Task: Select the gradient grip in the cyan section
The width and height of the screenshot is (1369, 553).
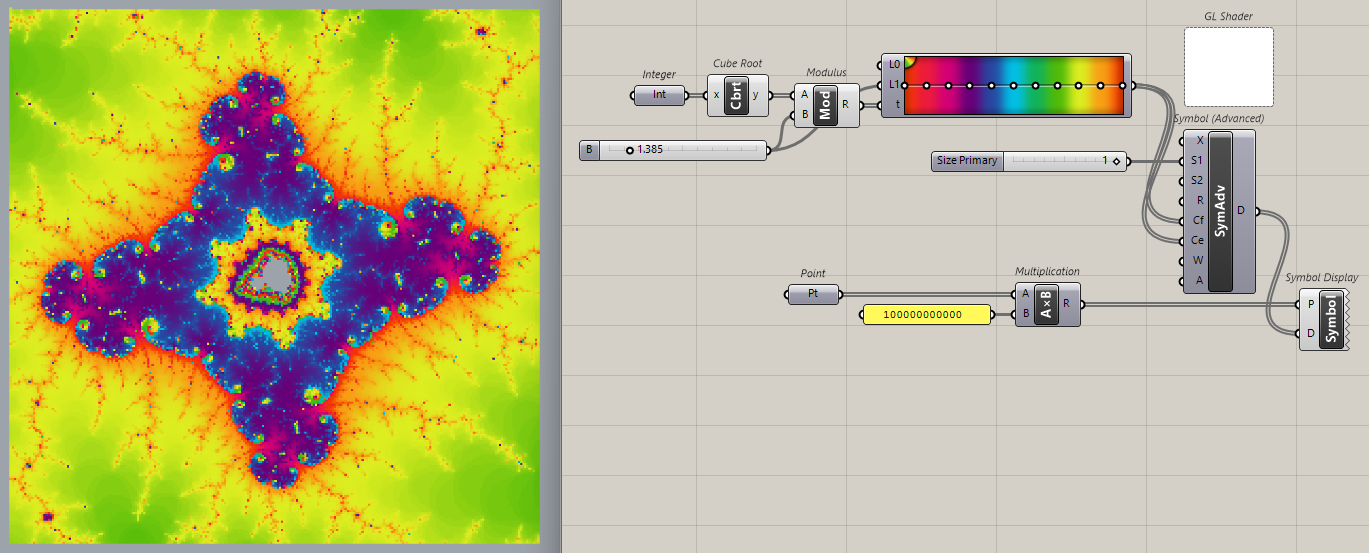Action: [1013, 85]
